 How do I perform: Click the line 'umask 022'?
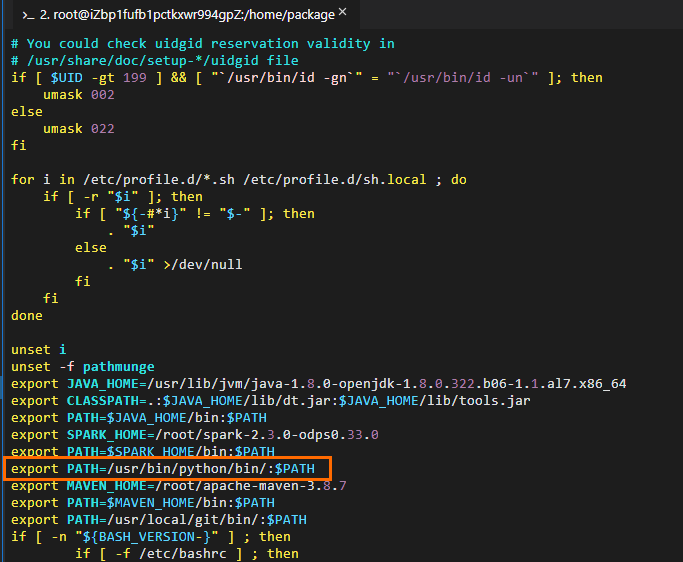tap(78, 129)
